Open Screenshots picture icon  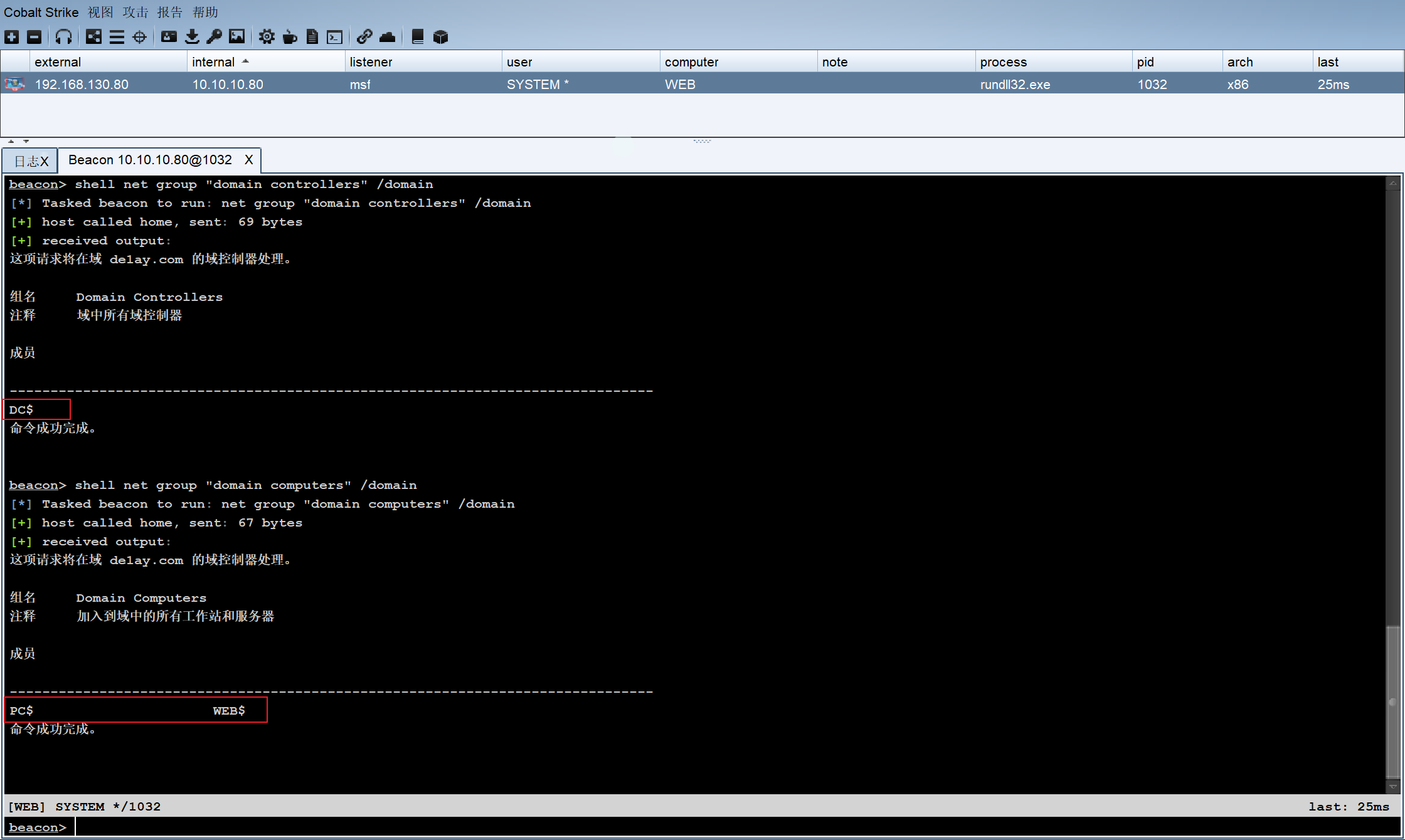(x=236, y=37)
